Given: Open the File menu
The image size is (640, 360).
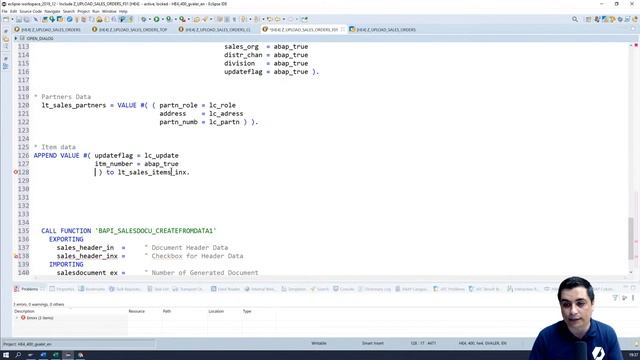Looking at the screenshot, I should tap(4, 11).
